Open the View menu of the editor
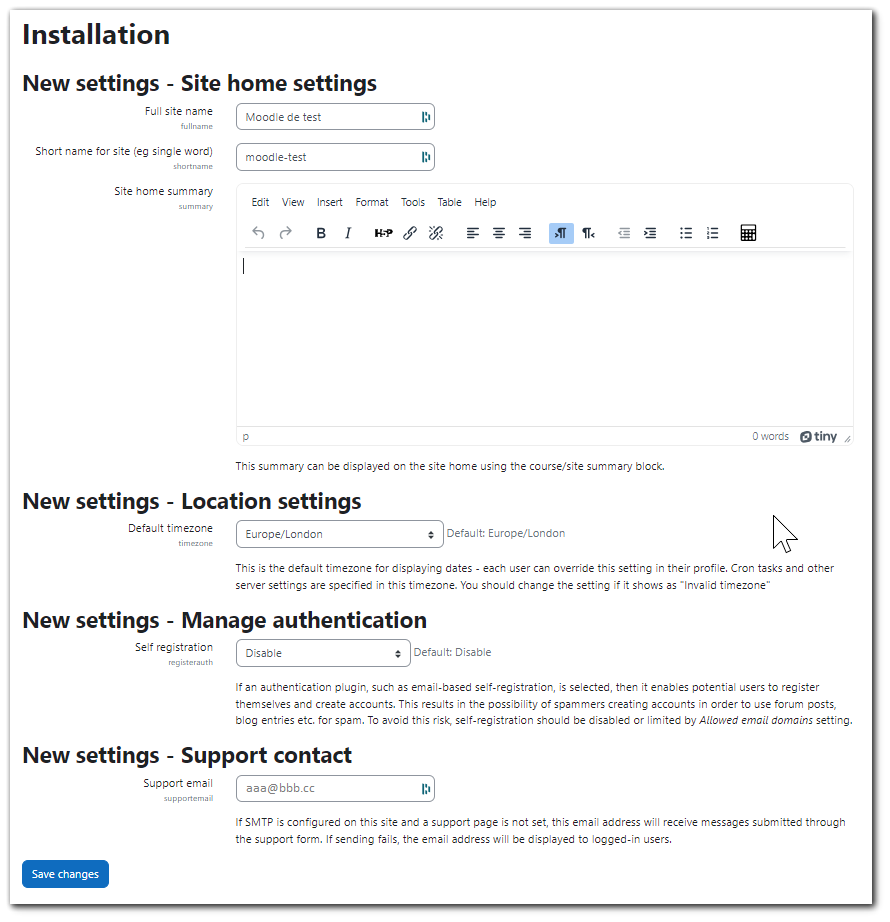 click(x=293, y=202)
